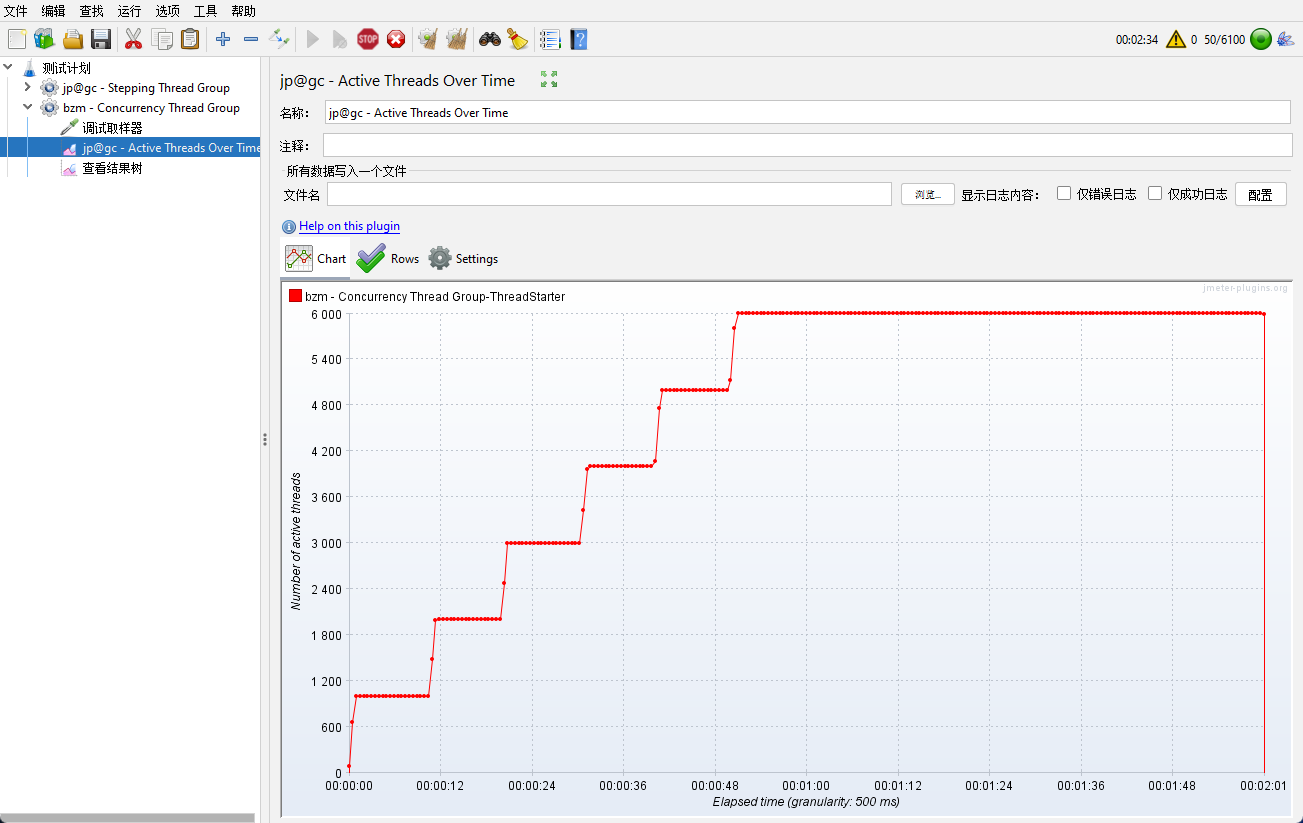
Task: Open the 查找 menu
Action: [91, 11]
